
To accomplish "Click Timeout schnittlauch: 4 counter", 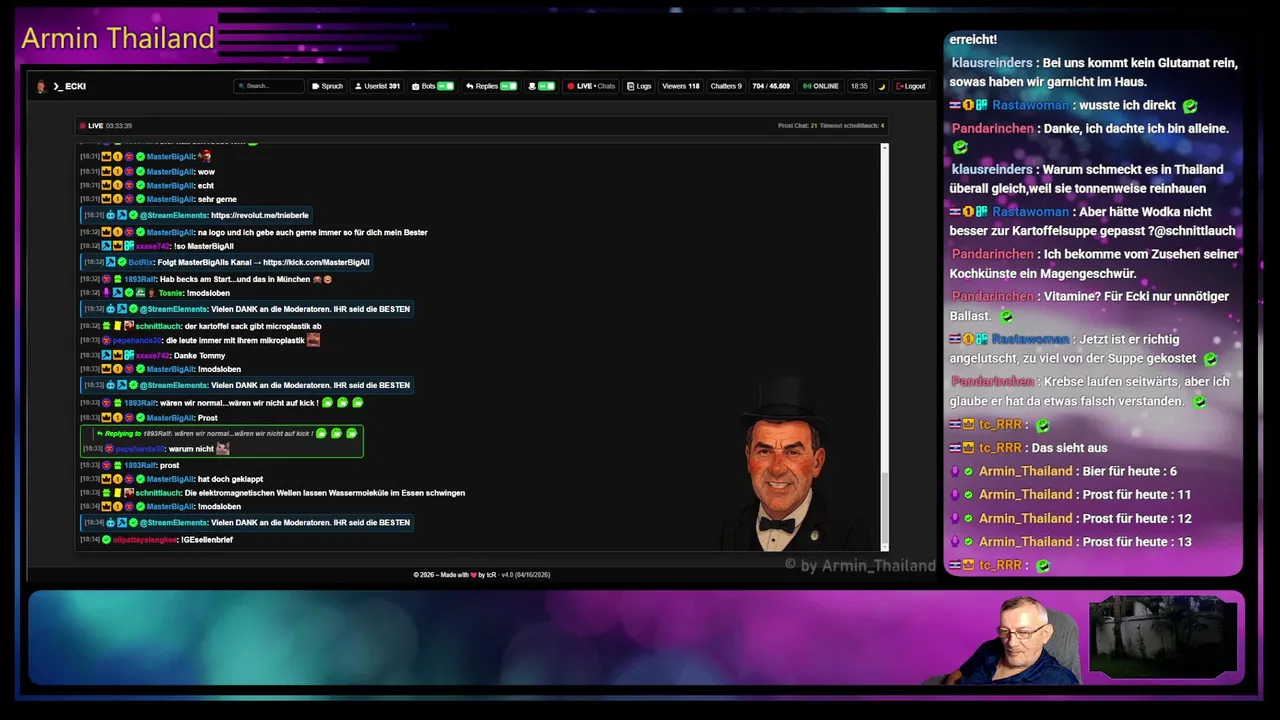I will [x=852, y=126].
